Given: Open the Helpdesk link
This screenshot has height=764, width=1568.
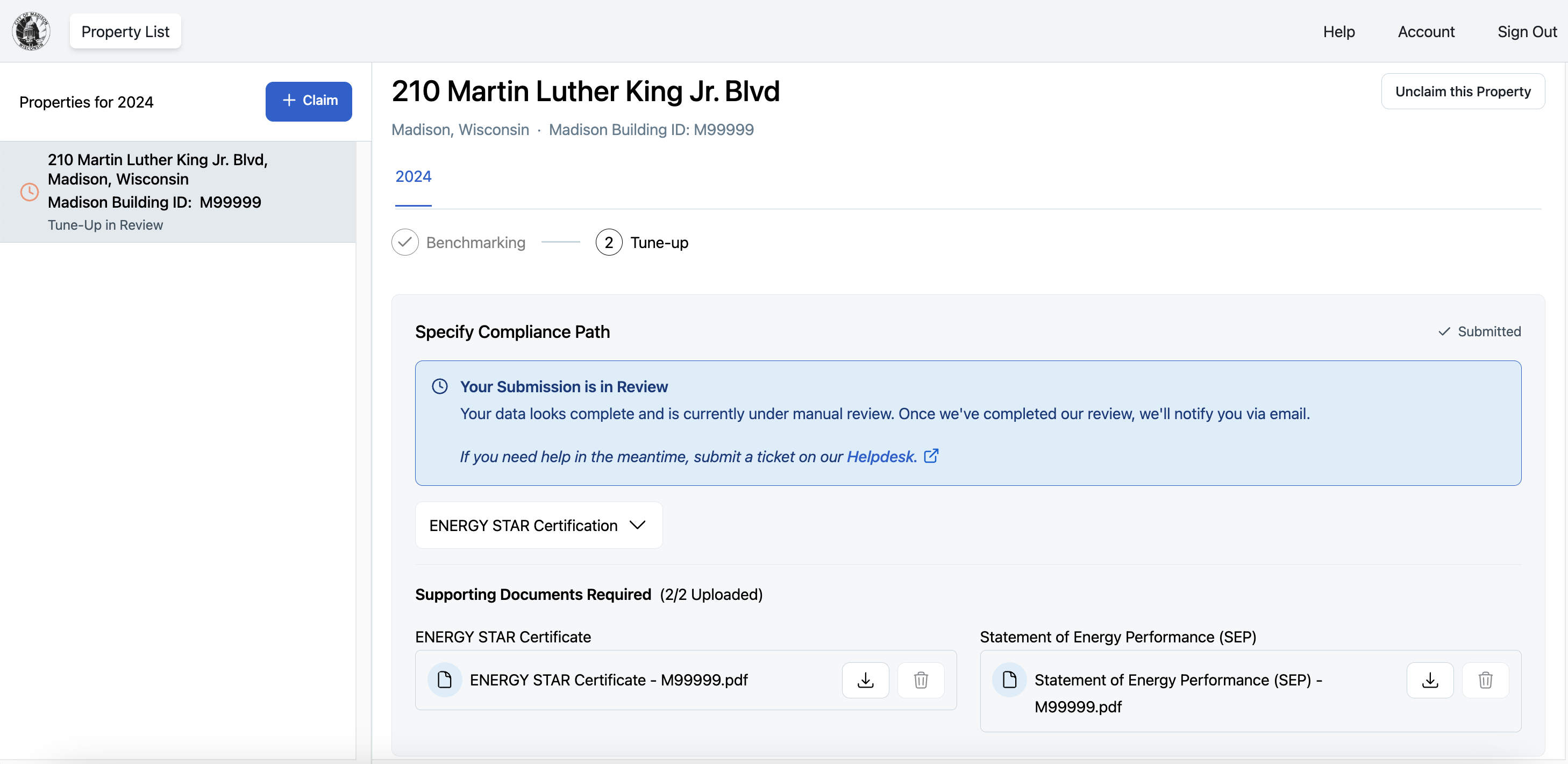Looking at the screenshot, I should pyautogui.click(x=881, y=456).
